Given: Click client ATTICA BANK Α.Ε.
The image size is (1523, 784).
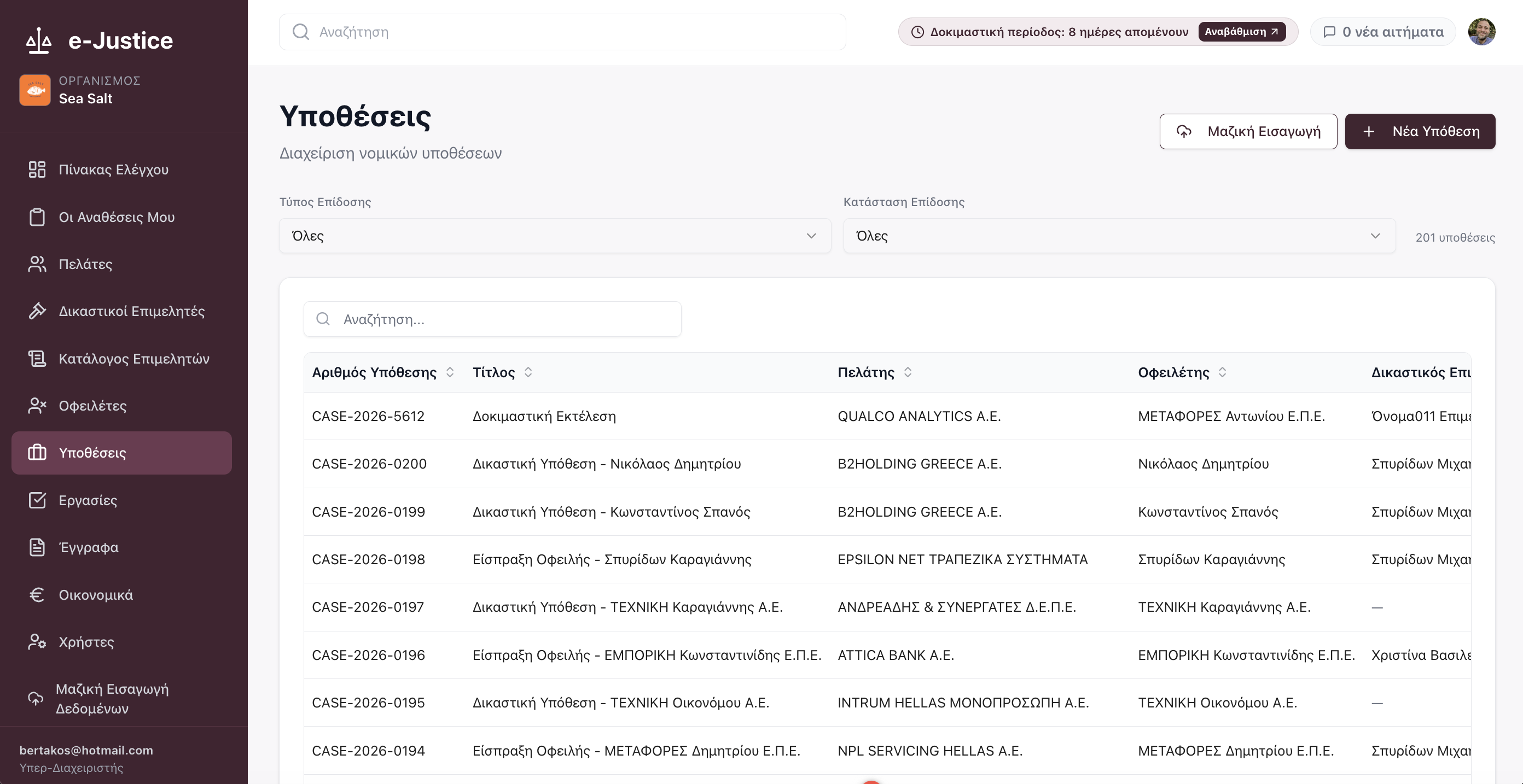Looking at the screenshot, I should coord(896,655).
